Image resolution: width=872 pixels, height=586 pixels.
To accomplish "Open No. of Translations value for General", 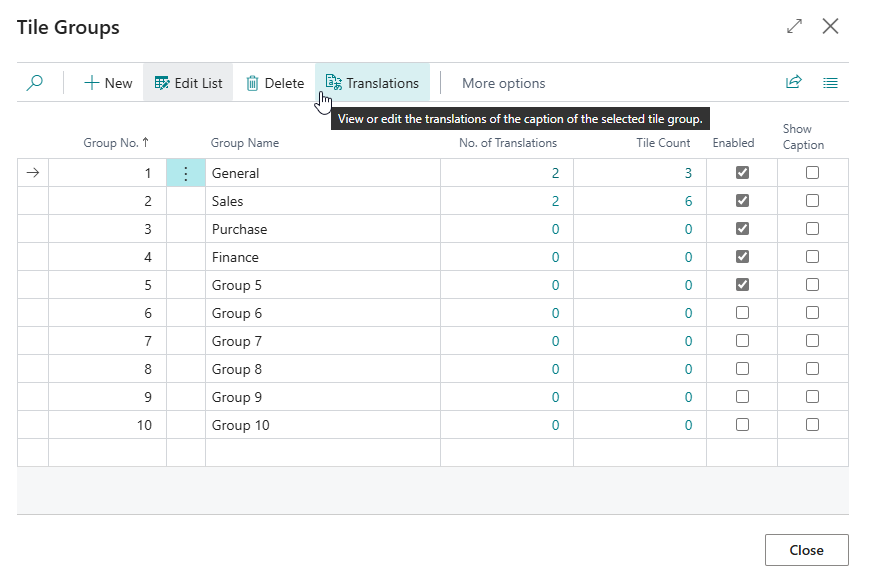I will tap(555, 173).
